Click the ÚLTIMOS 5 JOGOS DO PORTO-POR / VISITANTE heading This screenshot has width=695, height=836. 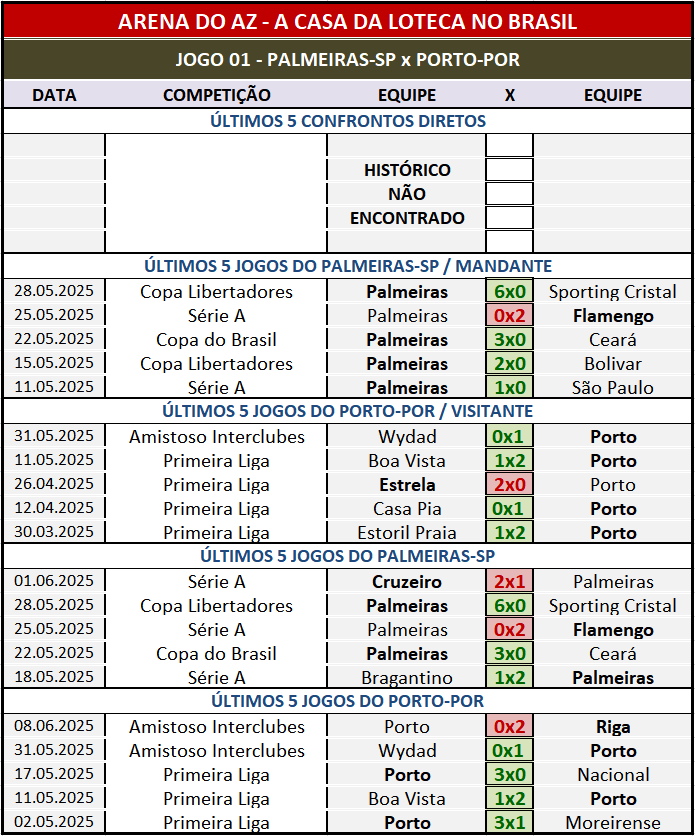click(x=347, y=411)
